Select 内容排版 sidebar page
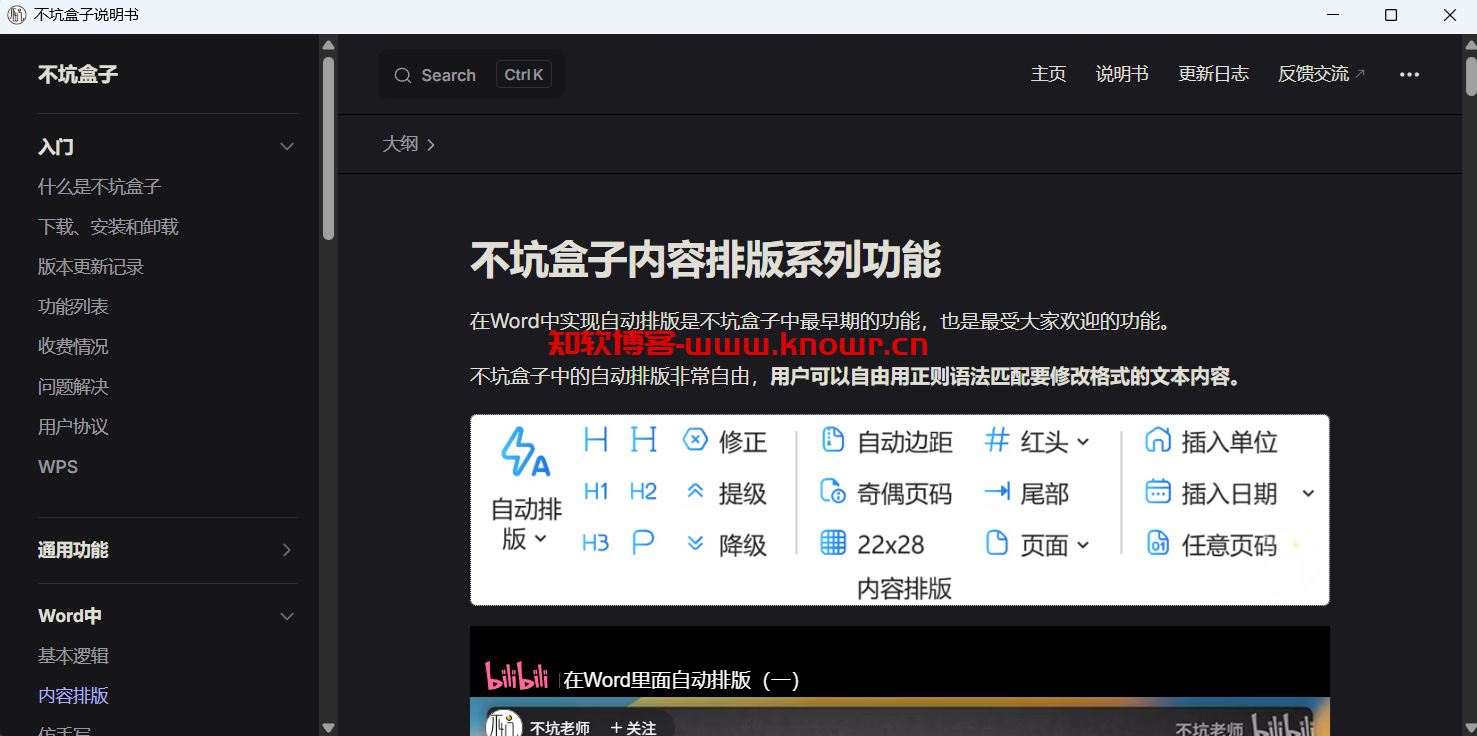Image resolution: width=1477 pixels, height=736 pixels. [73, 696]
